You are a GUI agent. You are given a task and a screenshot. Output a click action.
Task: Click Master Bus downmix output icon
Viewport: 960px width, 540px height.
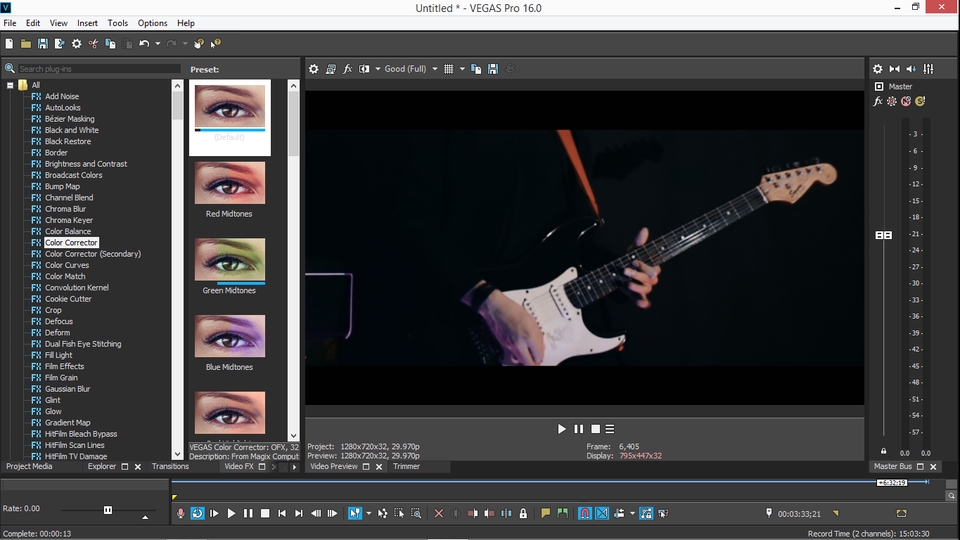click(894, 69)
